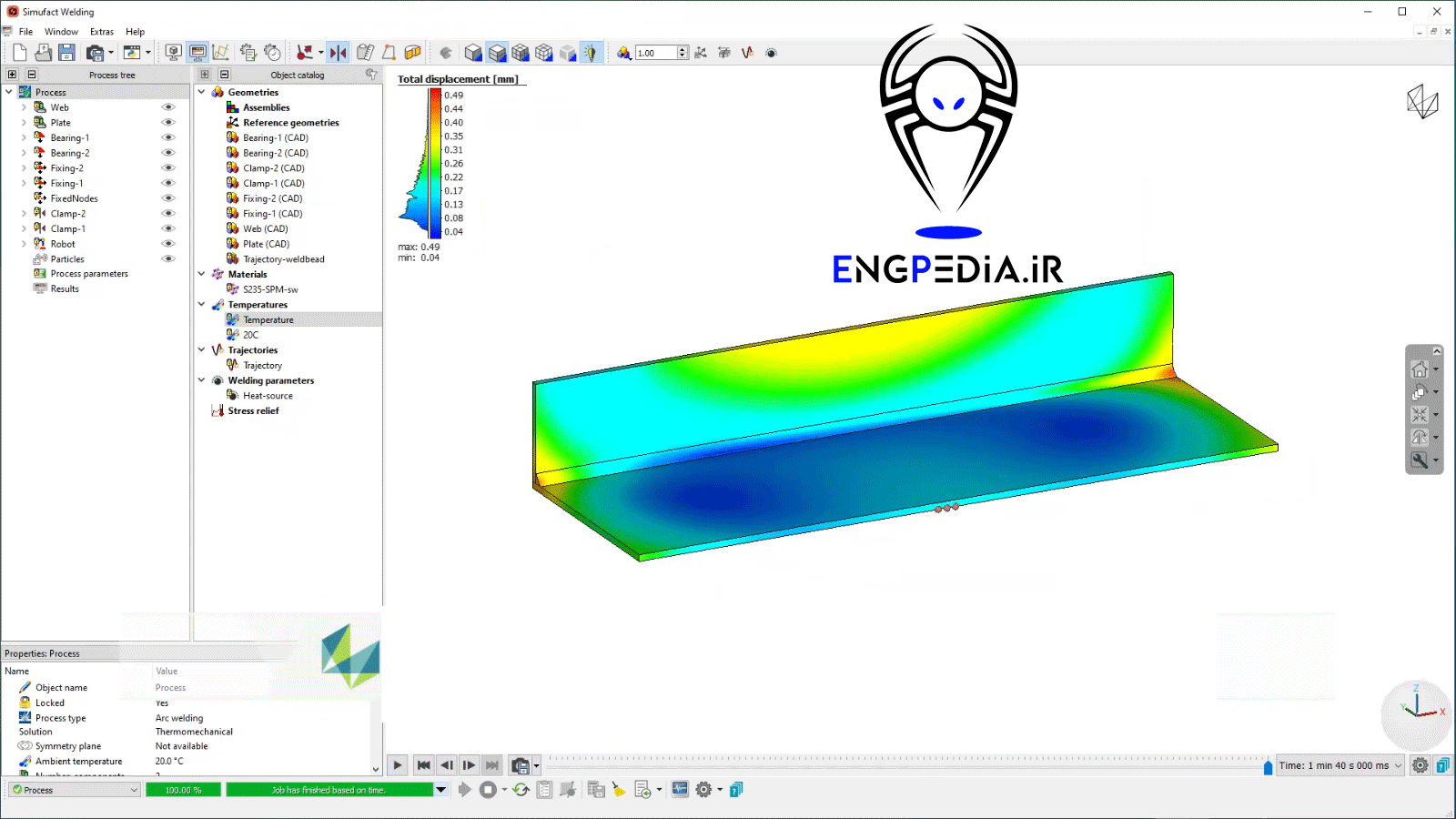Screen dimensions: 1456x819
Task: Click the fit-to-view icon in the right panel
Action: coord(1420,415)
